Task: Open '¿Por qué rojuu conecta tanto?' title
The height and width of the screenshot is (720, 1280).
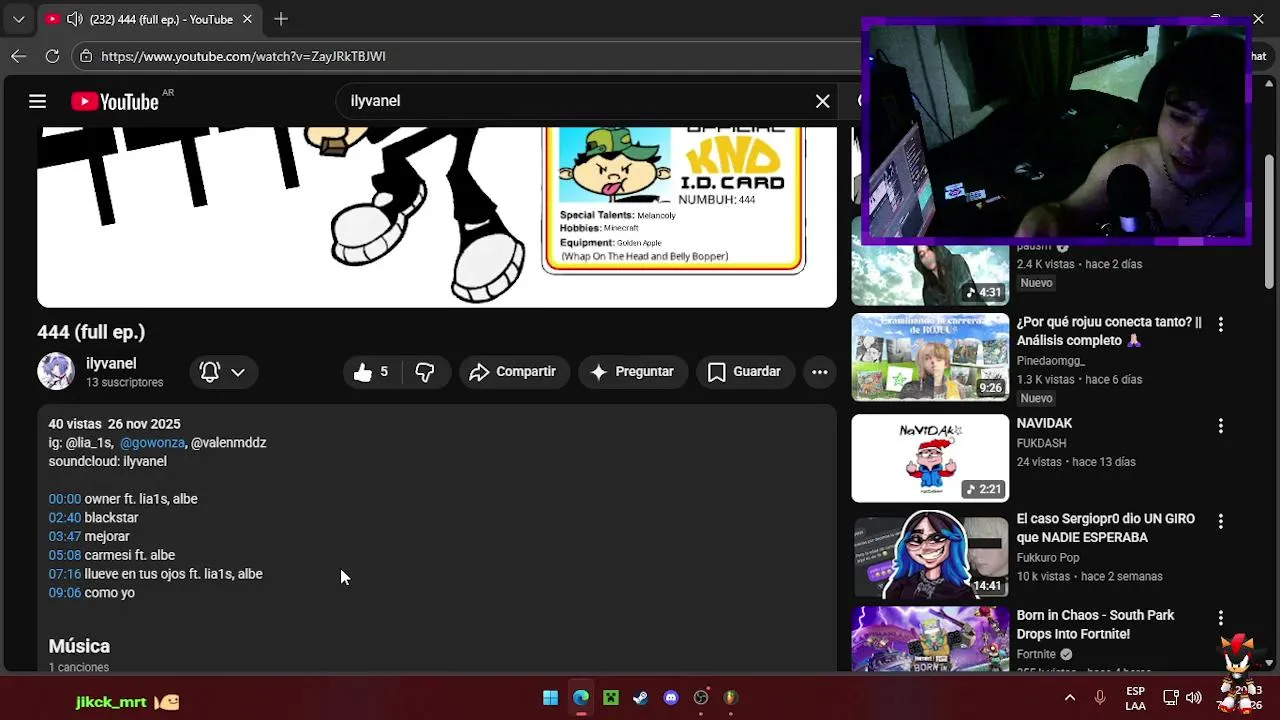Action: [1109, 331]
